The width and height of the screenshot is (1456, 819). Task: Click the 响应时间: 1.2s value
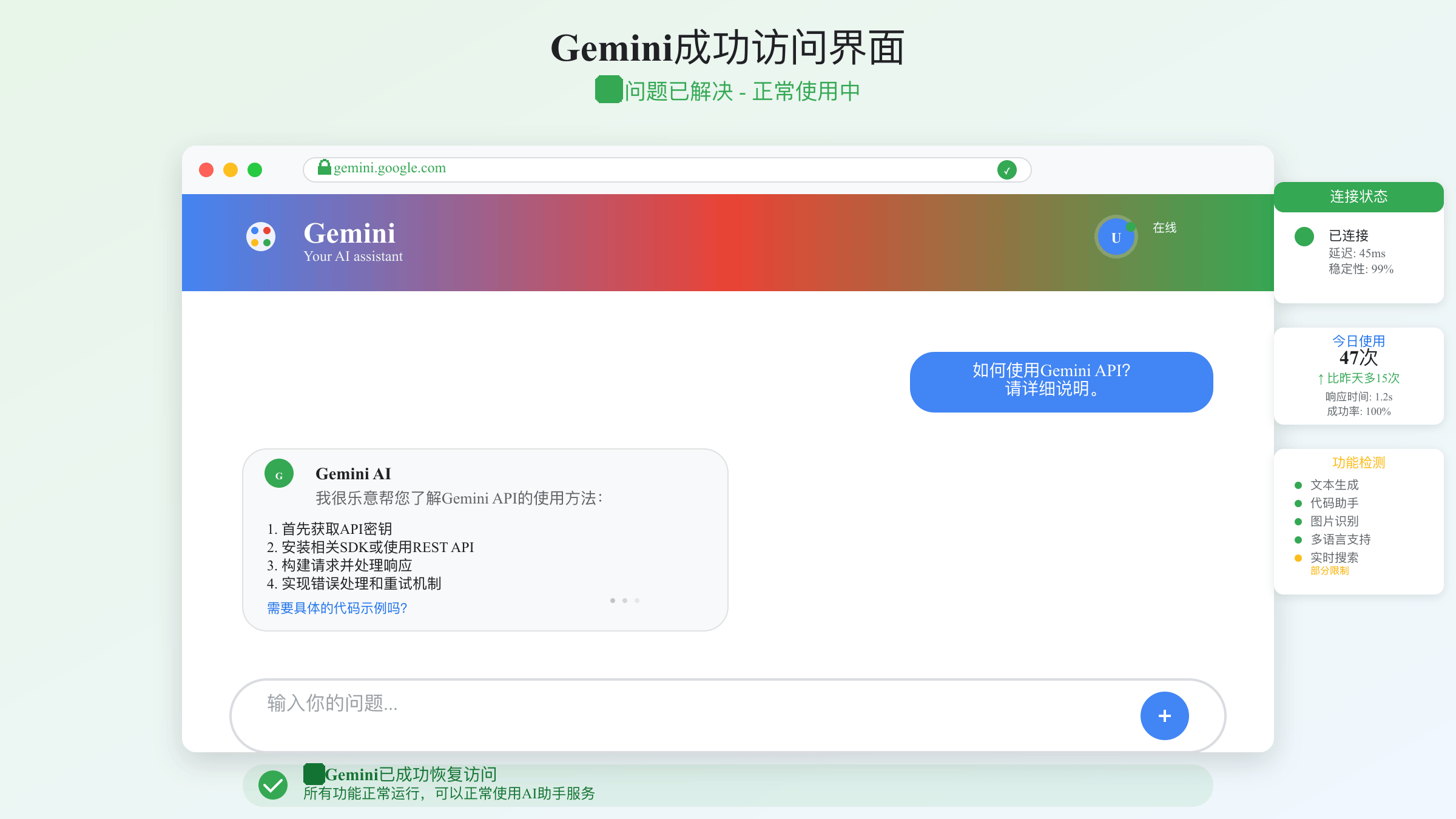coord(1359,397)
